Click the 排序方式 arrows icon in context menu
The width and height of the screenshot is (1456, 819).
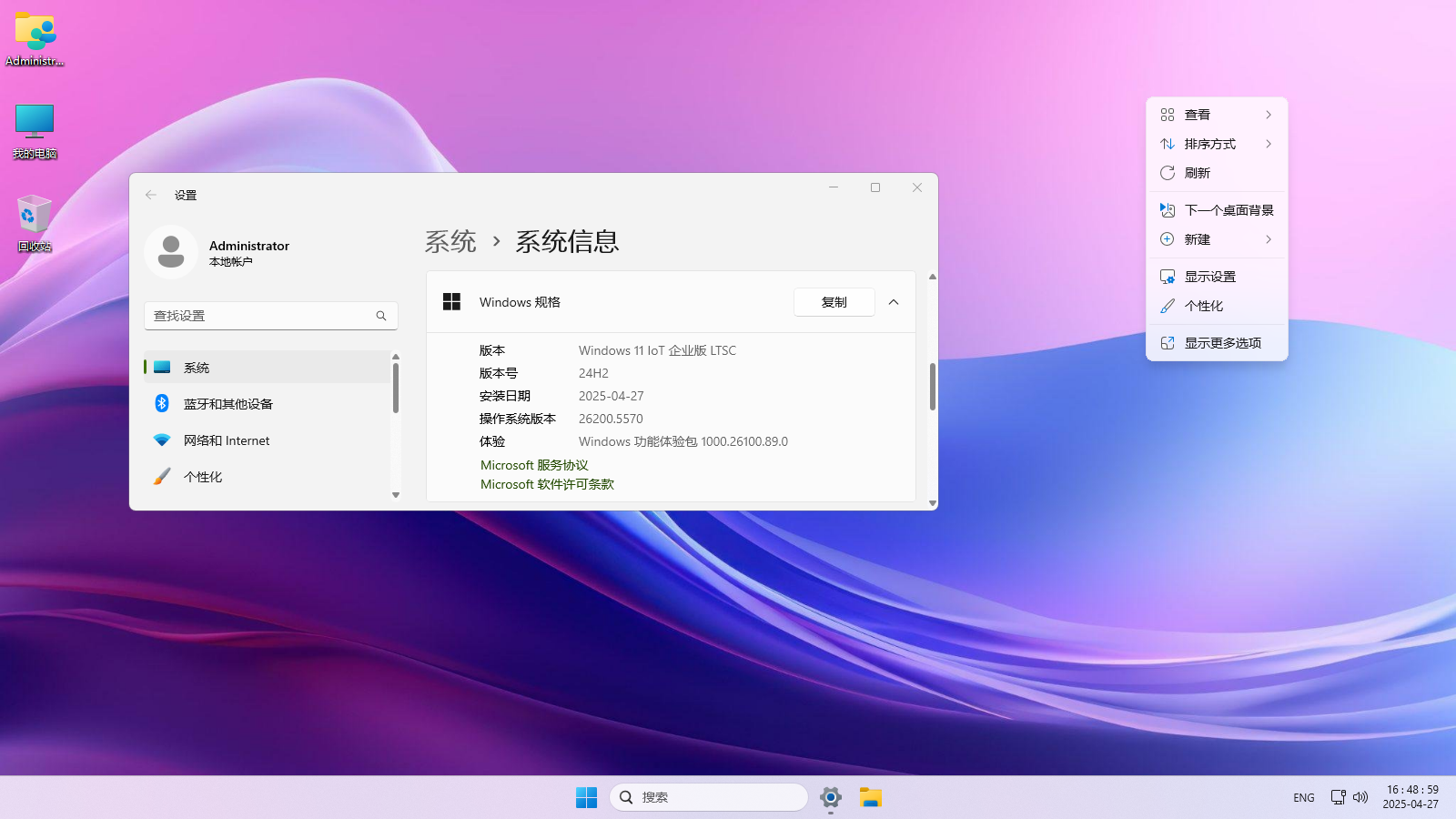(1168, 144)
